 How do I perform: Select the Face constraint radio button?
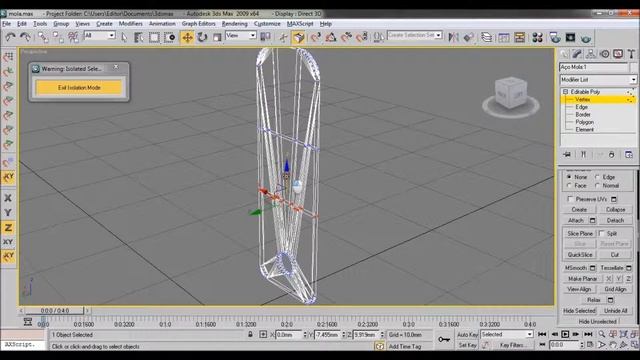click(569, 185)
